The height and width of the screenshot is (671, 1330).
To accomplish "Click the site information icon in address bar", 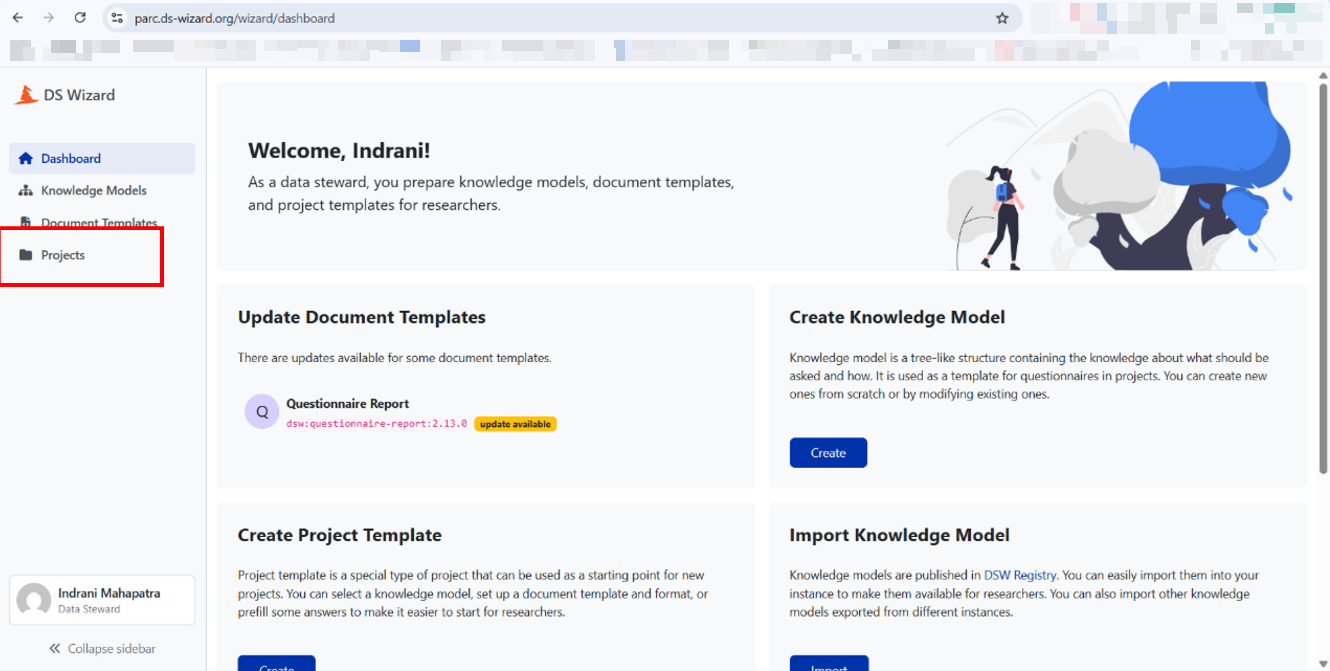I will [117, 18].
